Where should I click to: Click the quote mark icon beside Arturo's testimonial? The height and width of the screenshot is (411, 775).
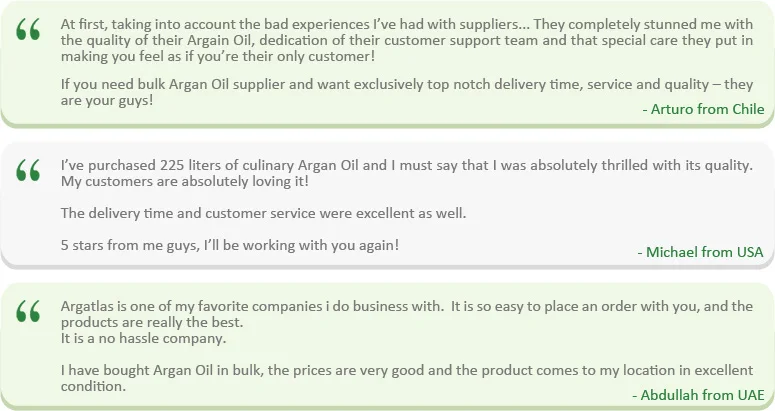pos(28,31)
